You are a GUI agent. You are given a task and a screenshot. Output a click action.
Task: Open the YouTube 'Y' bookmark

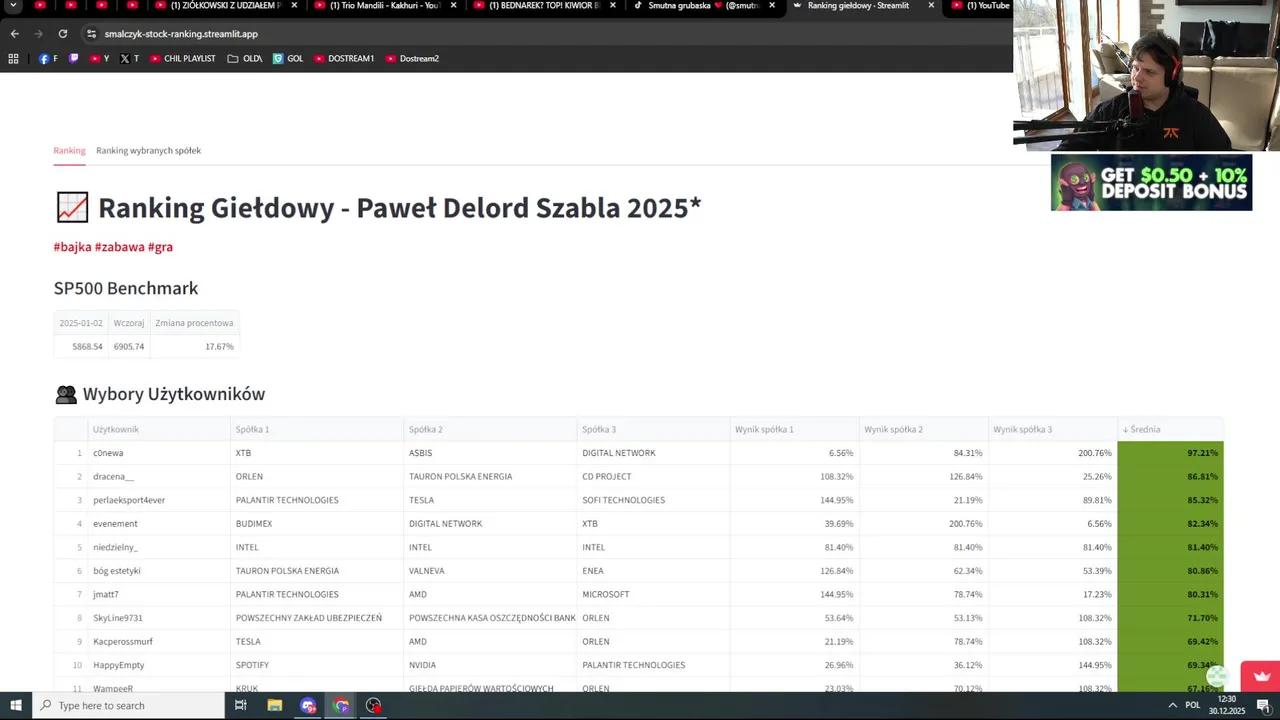(99, 59)
